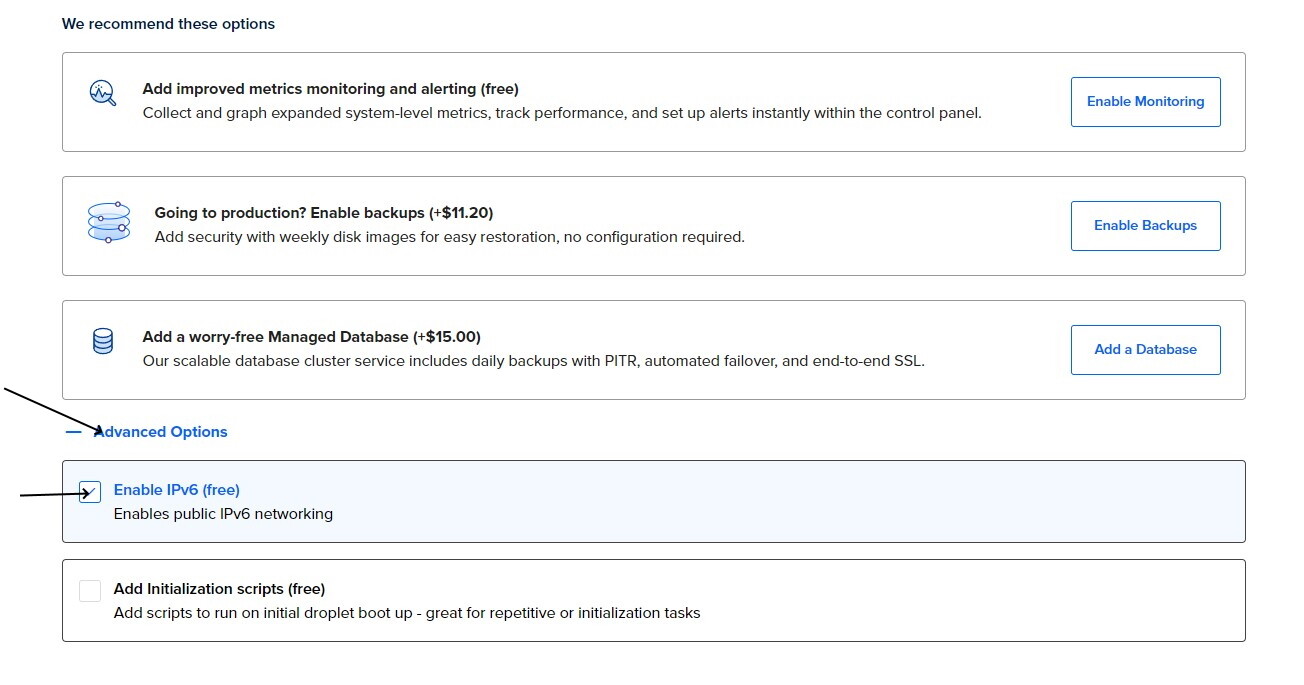Click the We recommend these options heading
Viewport: 1304px width, 685px height.
pos(169,24)
